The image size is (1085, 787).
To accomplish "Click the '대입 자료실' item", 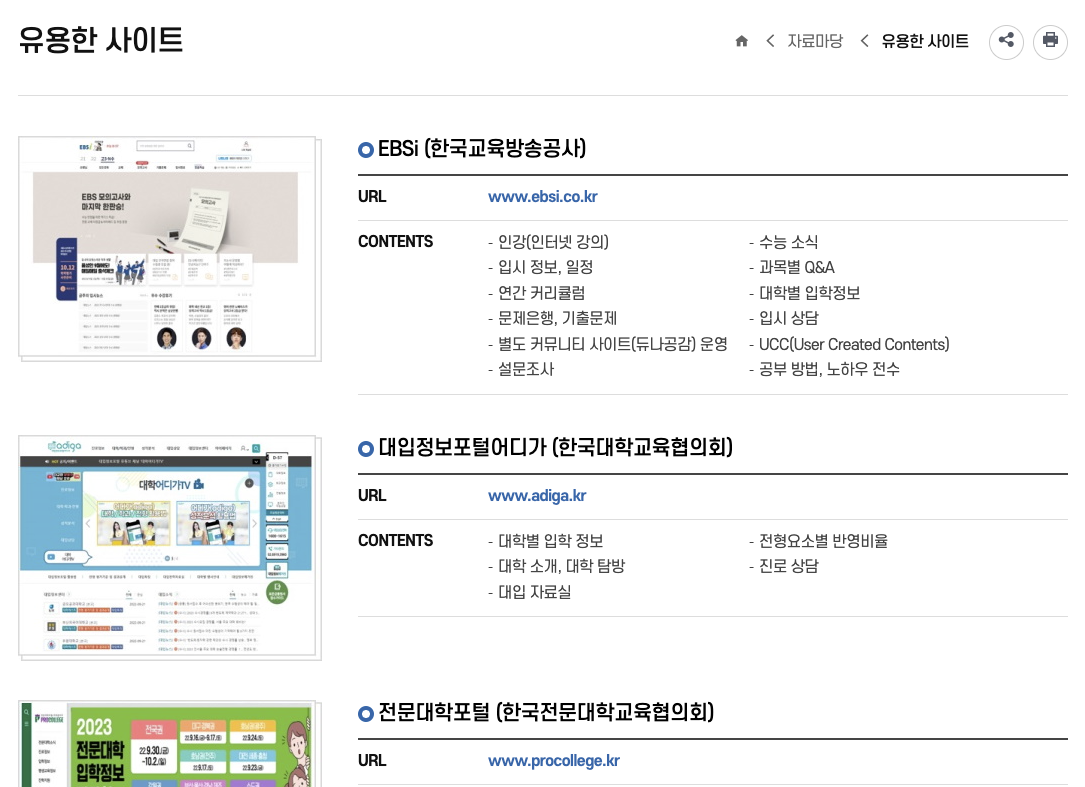I will click(529, 592).
